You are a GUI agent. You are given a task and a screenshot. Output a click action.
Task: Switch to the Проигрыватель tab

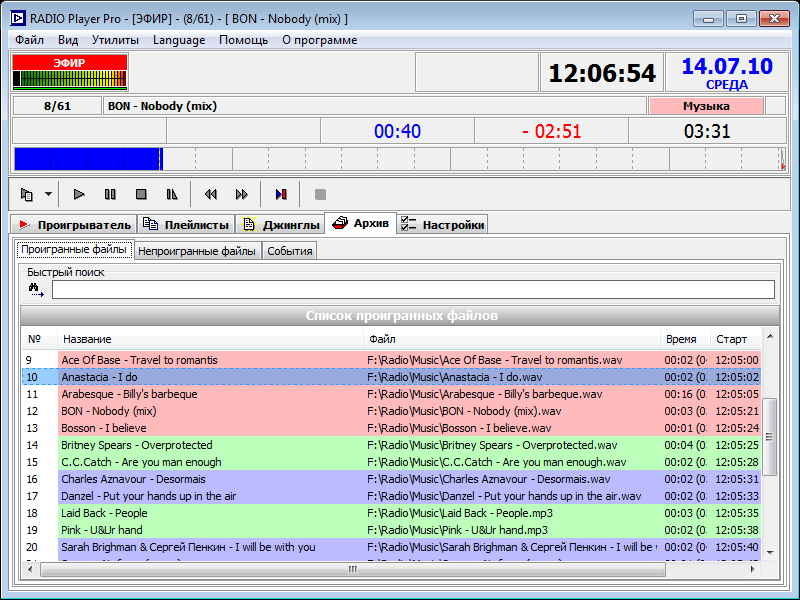click(74, 224)
